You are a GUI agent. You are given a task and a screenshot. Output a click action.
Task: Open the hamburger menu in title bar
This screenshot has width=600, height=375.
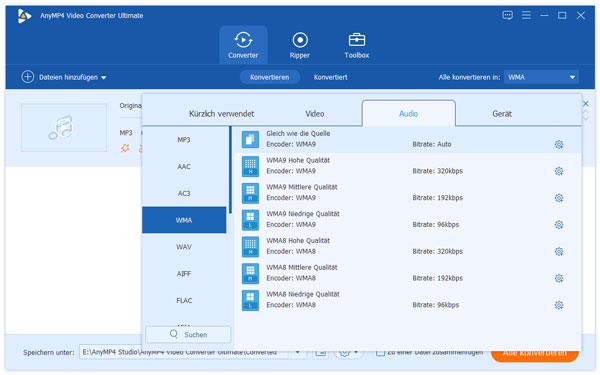click(x=526, y=15)
